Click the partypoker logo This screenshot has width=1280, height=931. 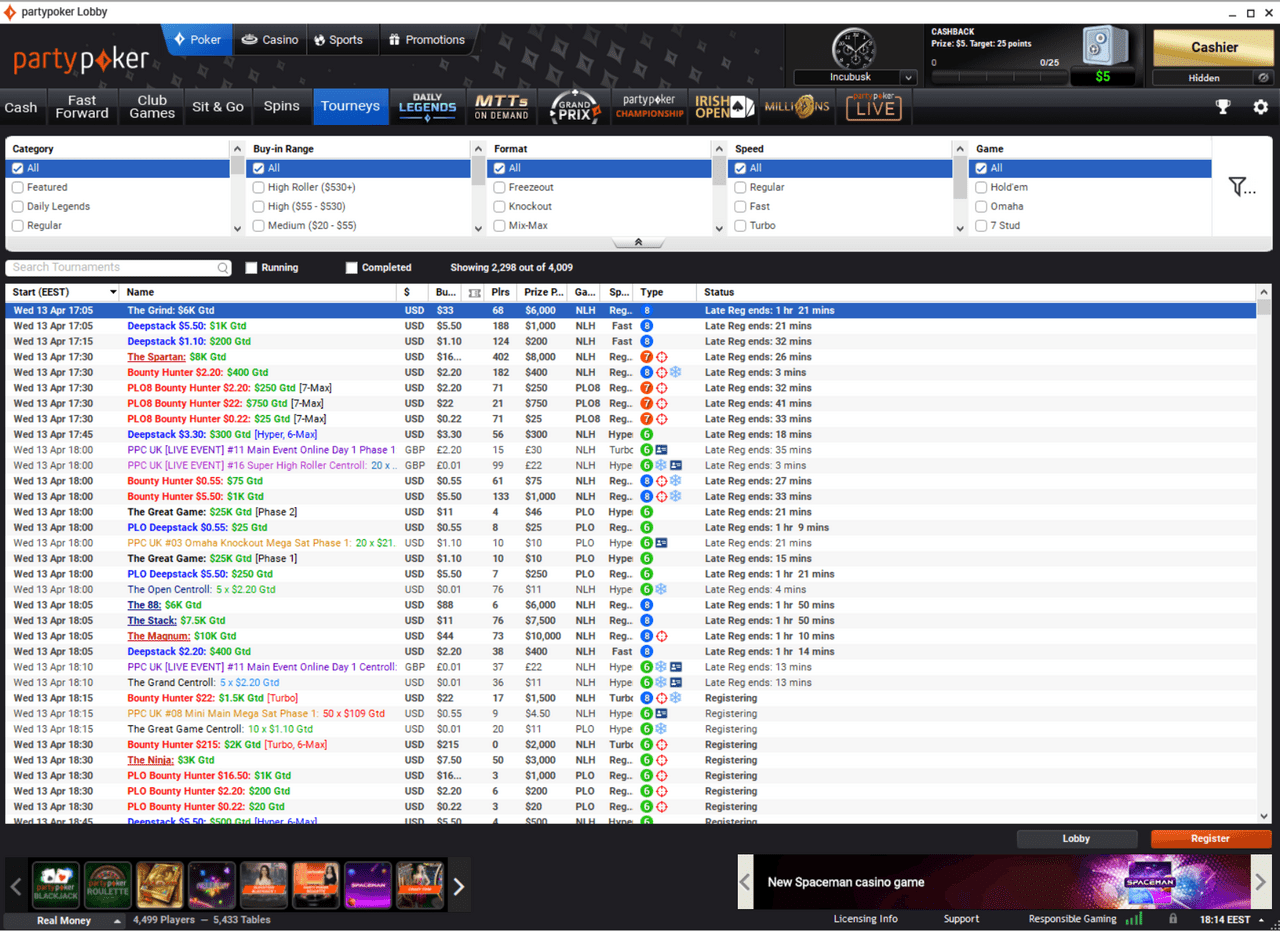pyautogui.click(x=81, y=59)
